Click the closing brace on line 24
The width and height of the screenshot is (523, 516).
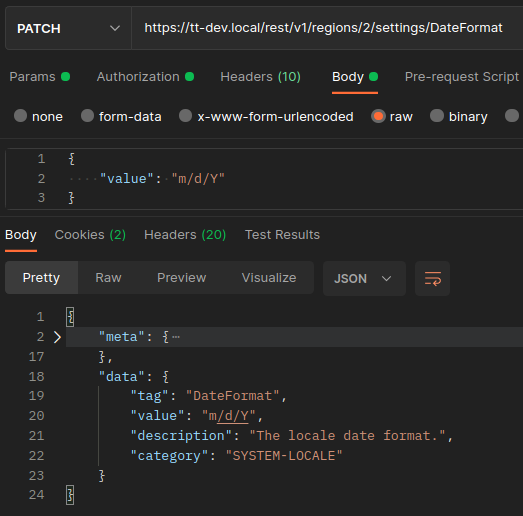pyautogui.click(x=70, y=495)
